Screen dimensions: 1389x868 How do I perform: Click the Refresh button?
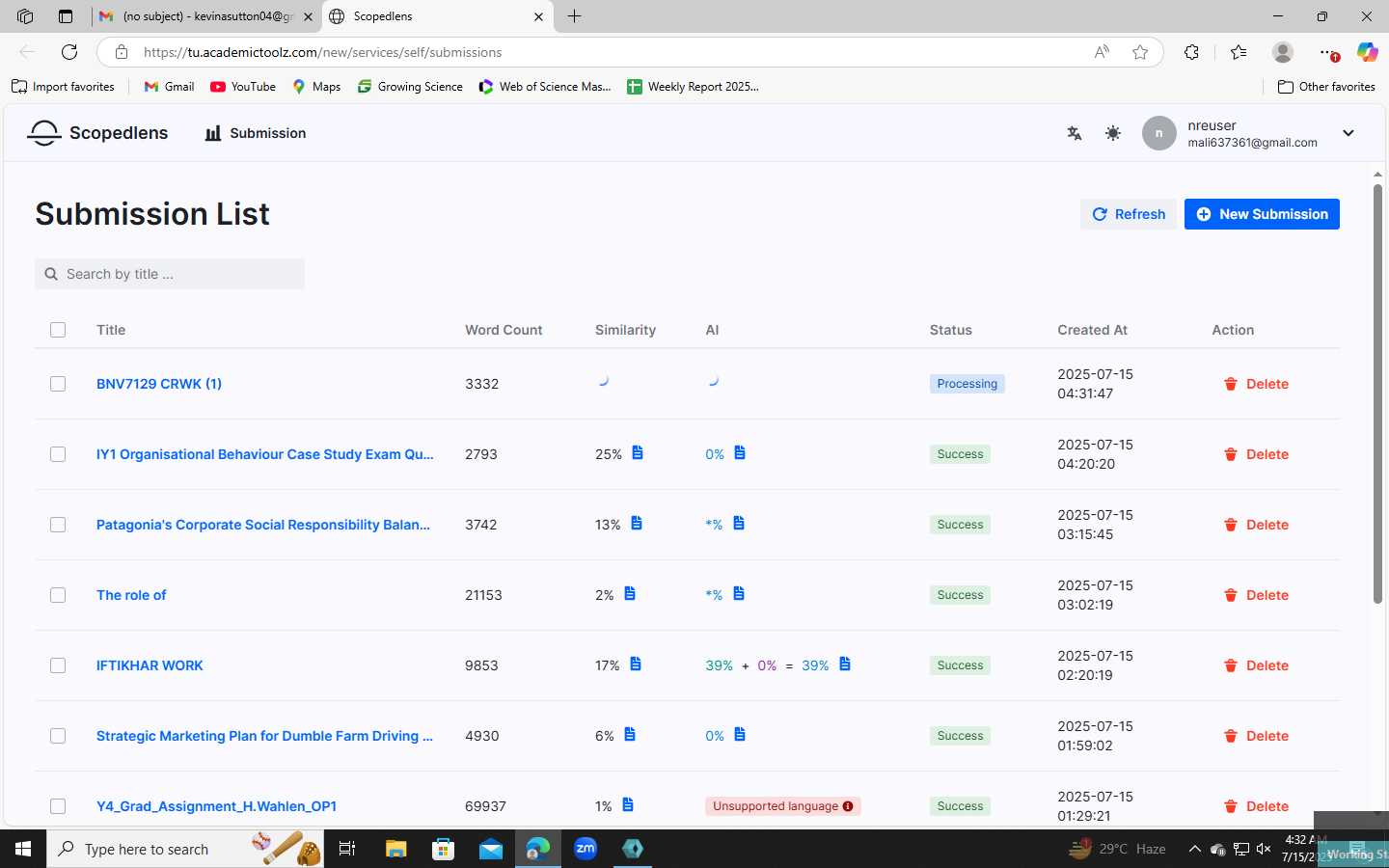pyautogui.click(x=1129, y=214)
